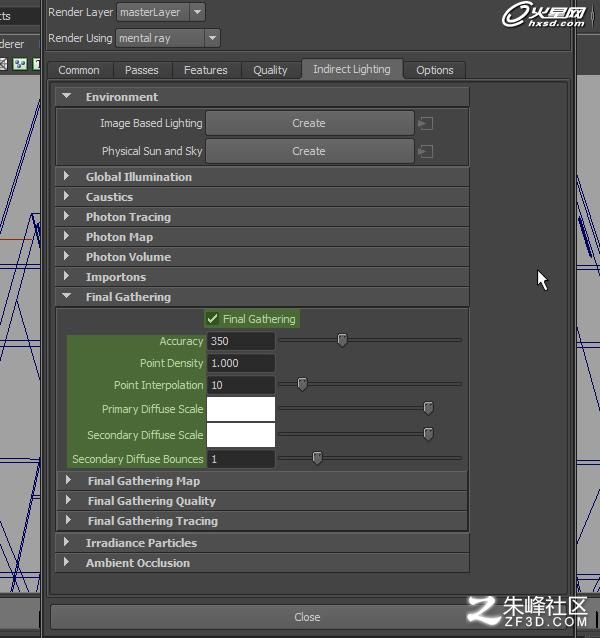Click the Accuracy label
Viewport: 600px width, 638px height.
click(181, 341)
